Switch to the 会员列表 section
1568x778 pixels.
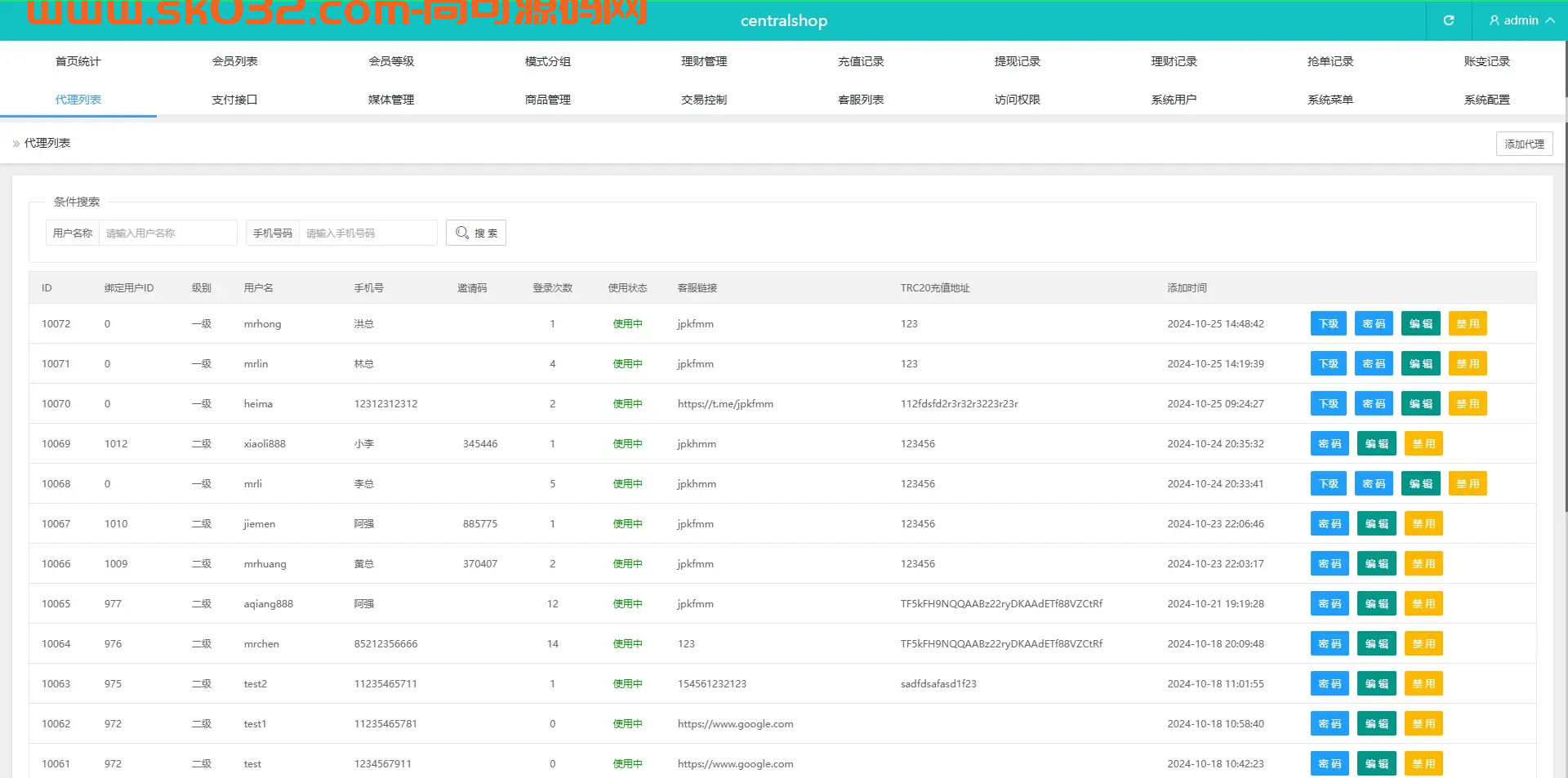pyautogui.click(x=234, y=60)
